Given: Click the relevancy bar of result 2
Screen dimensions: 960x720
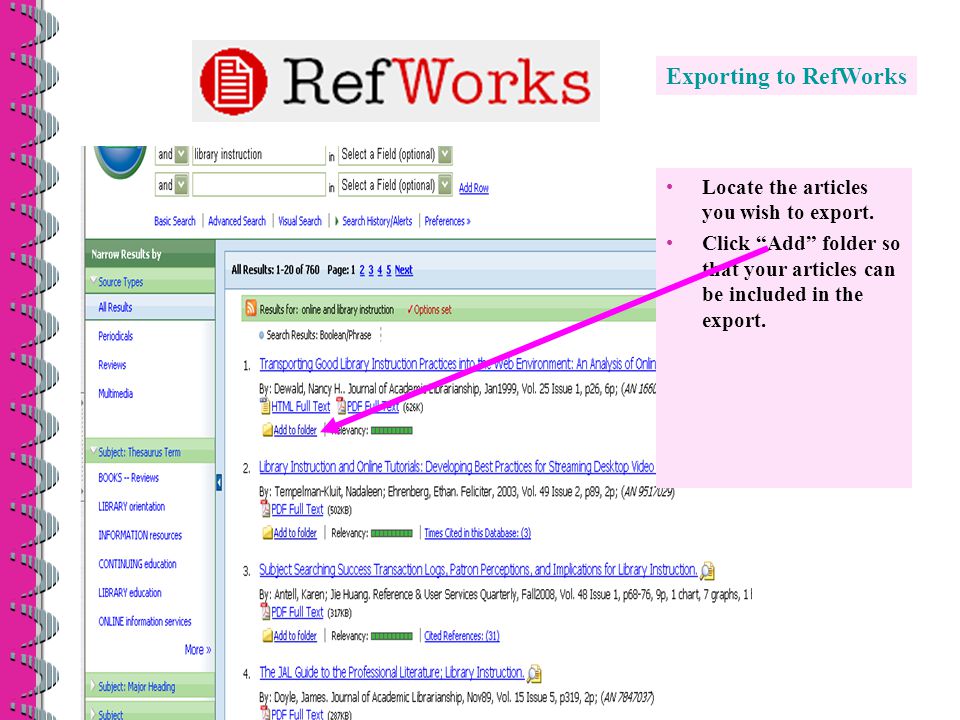Looking at the screenshot, I should [392, 533].
